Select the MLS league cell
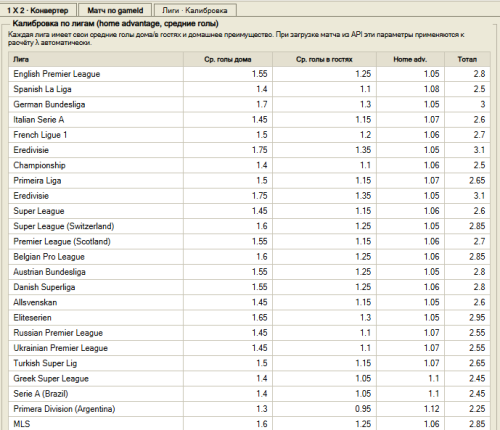500x430 pixels. [x=96, y=424]
